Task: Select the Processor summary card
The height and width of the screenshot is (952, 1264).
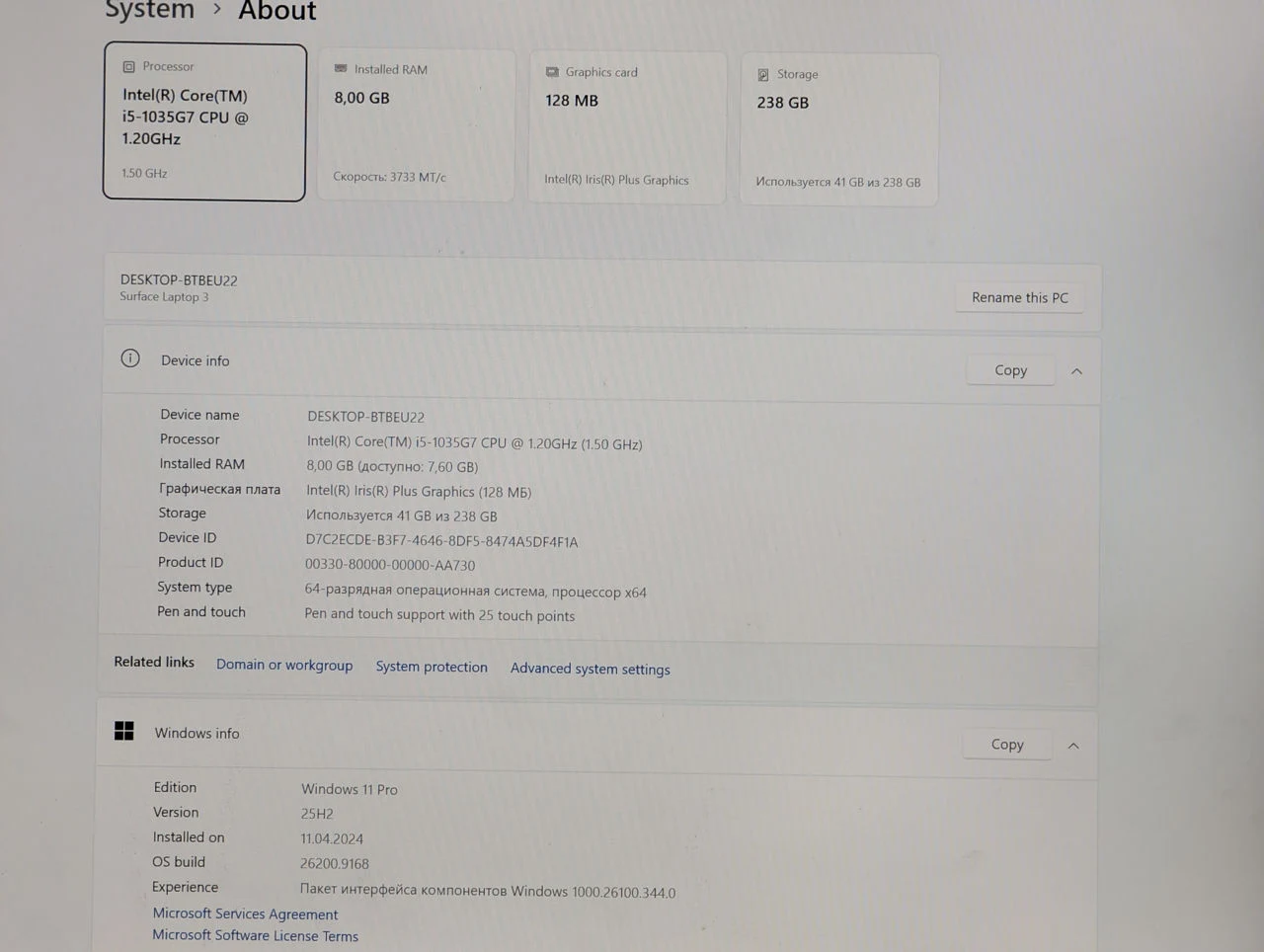Action: pos(204,121)
